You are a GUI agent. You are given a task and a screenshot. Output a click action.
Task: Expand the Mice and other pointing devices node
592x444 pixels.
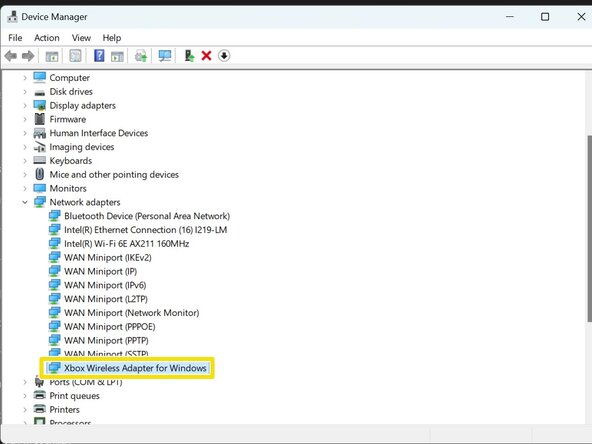point(25,174)
